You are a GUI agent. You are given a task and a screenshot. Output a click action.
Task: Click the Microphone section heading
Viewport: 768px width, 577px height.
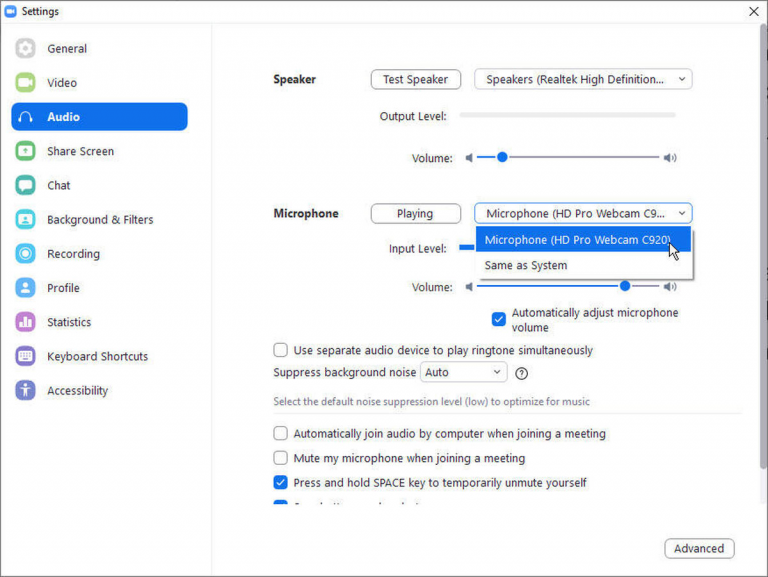(x=306, y=214)
